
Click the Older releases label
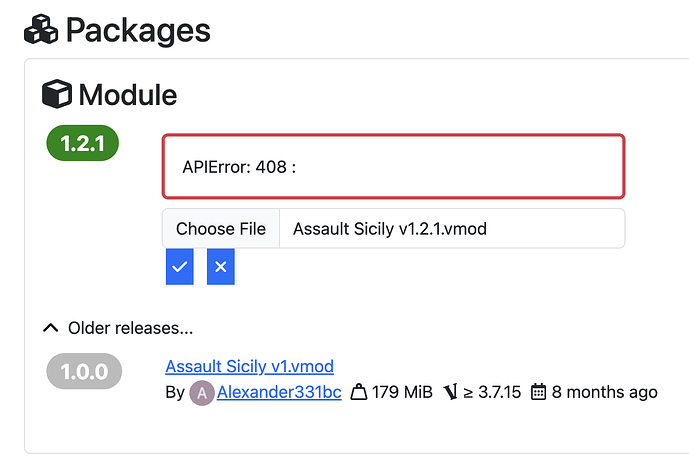click(x=130, y=327)
